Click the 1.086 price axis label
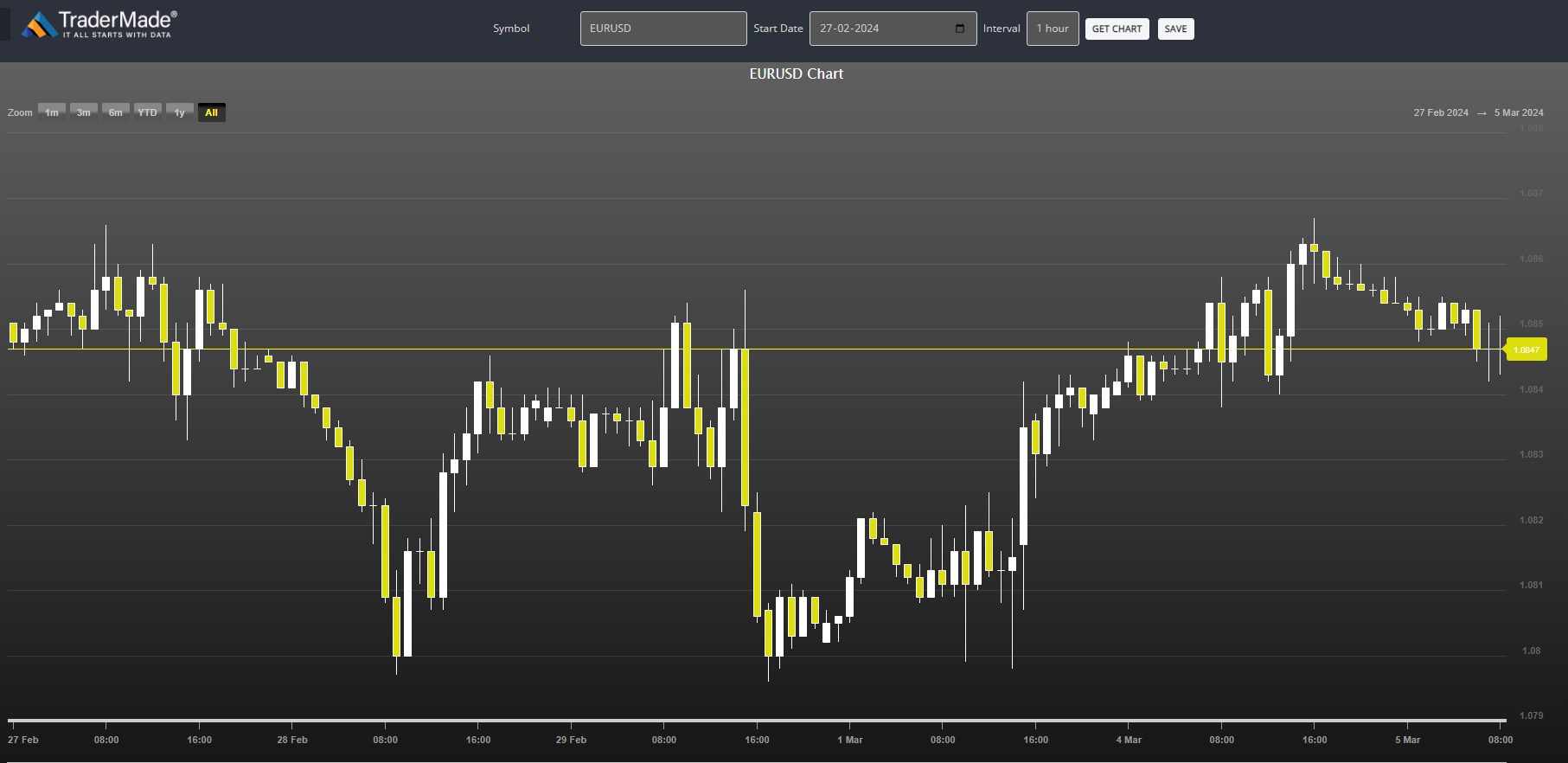1568x763 pixels. tap(1531, 259)
